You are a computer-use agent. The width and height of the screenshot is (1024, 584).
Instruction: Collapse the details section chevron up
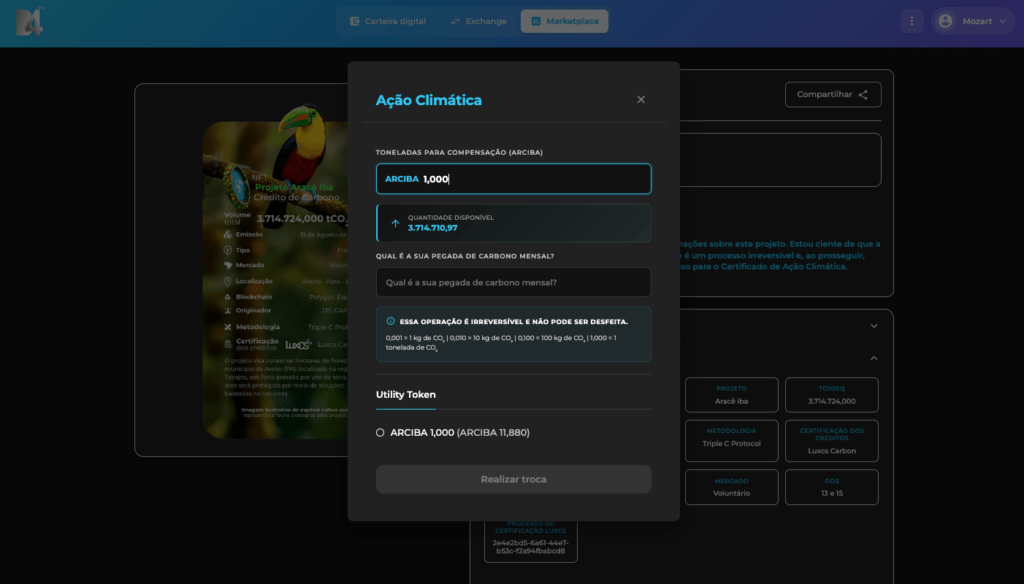pyautogui.click(x=874, y=358)
